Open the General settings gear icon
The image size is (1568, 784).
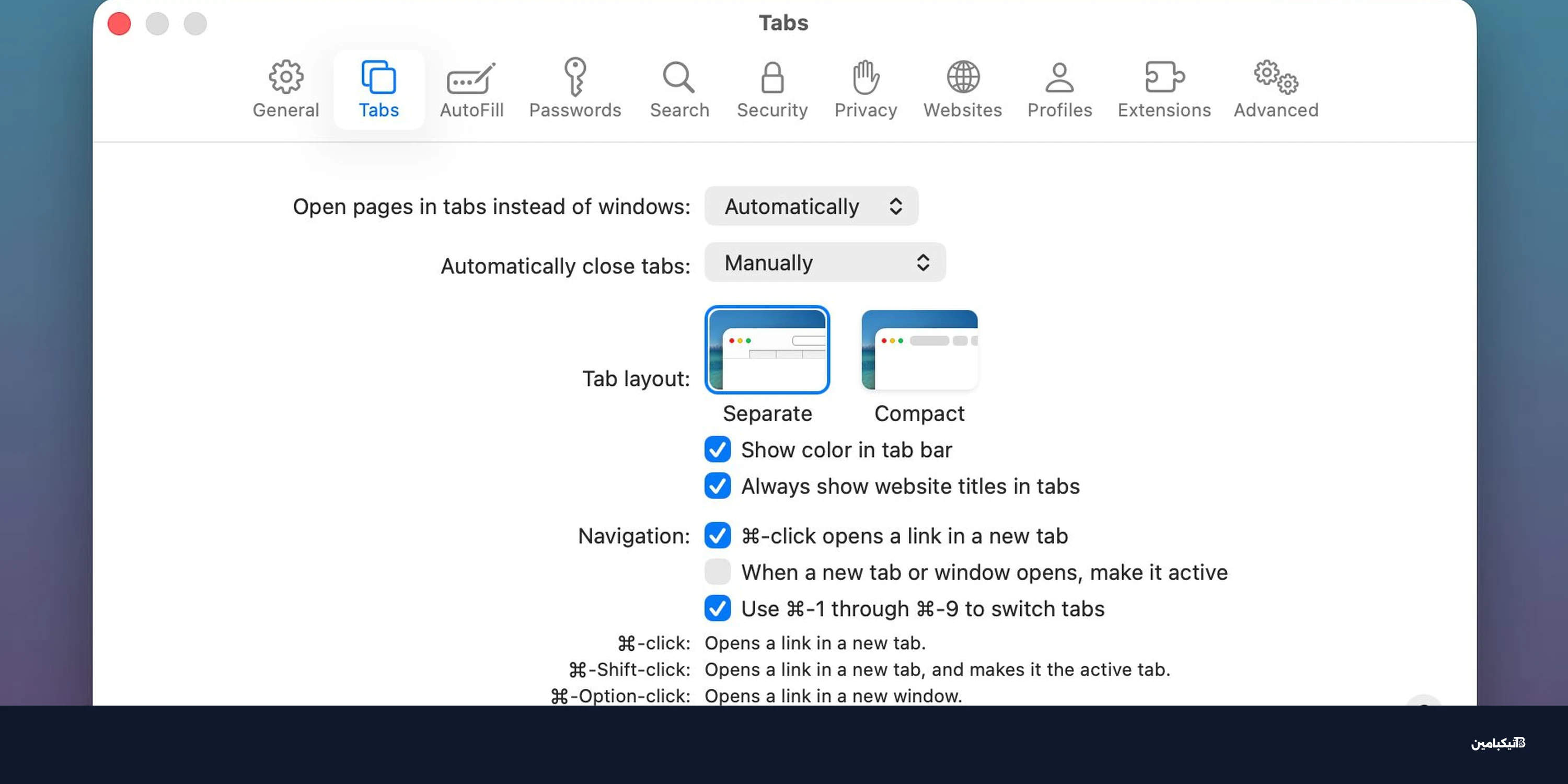click(285, 77)
